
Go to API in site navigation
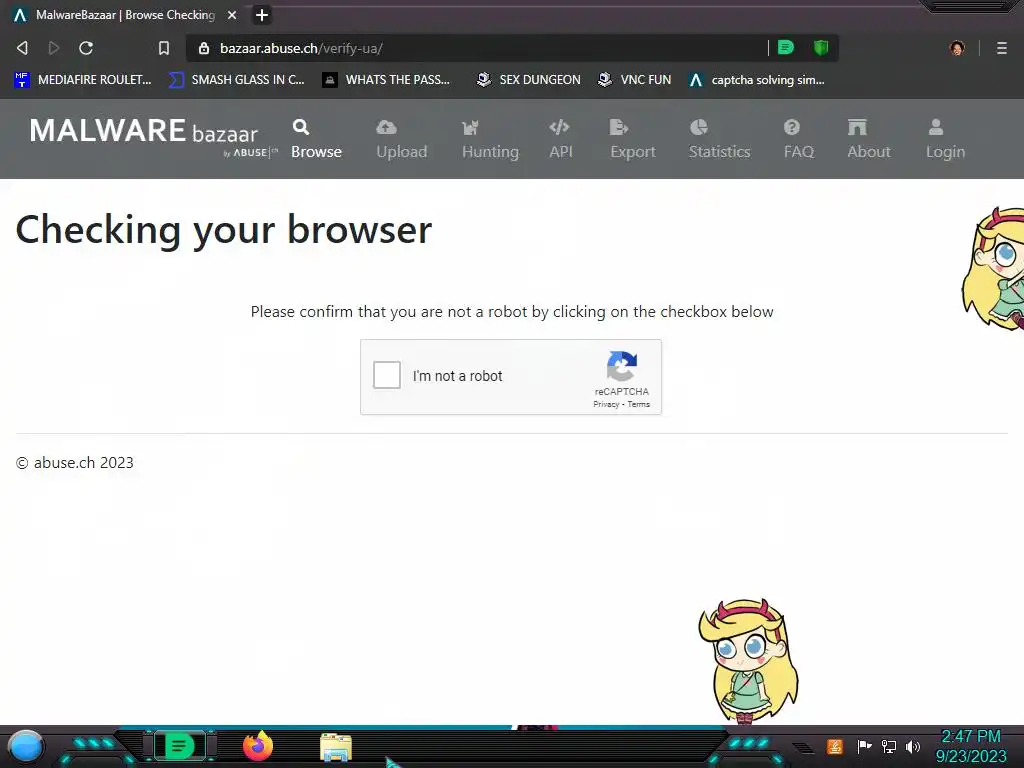coord(560,138)
